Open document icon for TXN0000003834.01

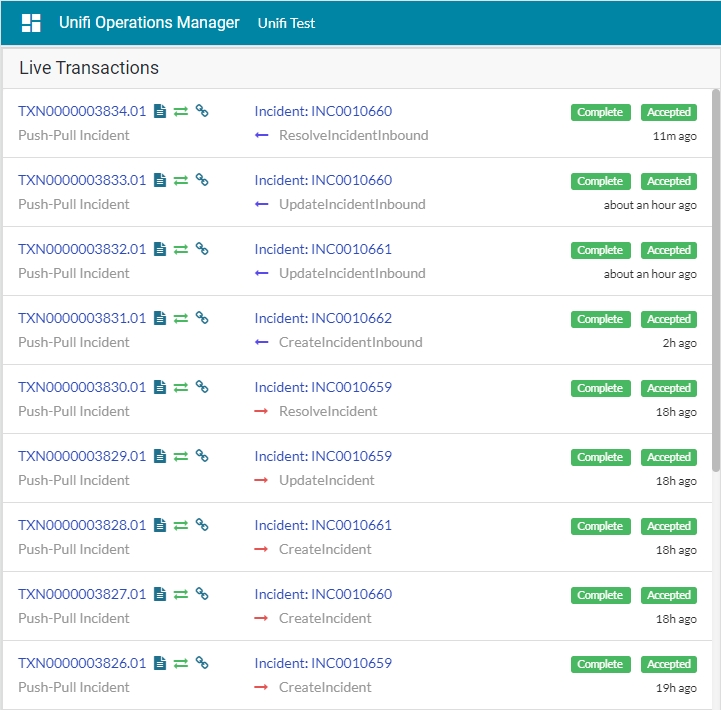tap(160, 111)
